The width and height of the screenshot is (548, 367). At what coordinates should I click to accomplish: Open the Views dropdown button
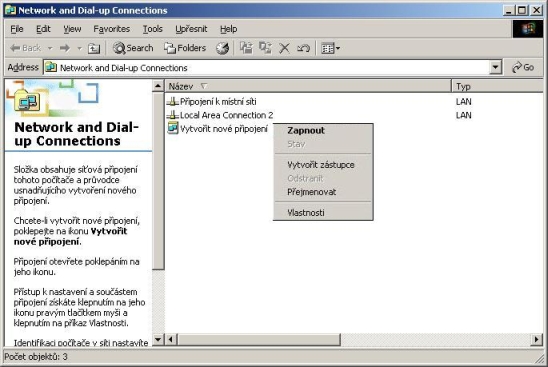coord(330,48)
